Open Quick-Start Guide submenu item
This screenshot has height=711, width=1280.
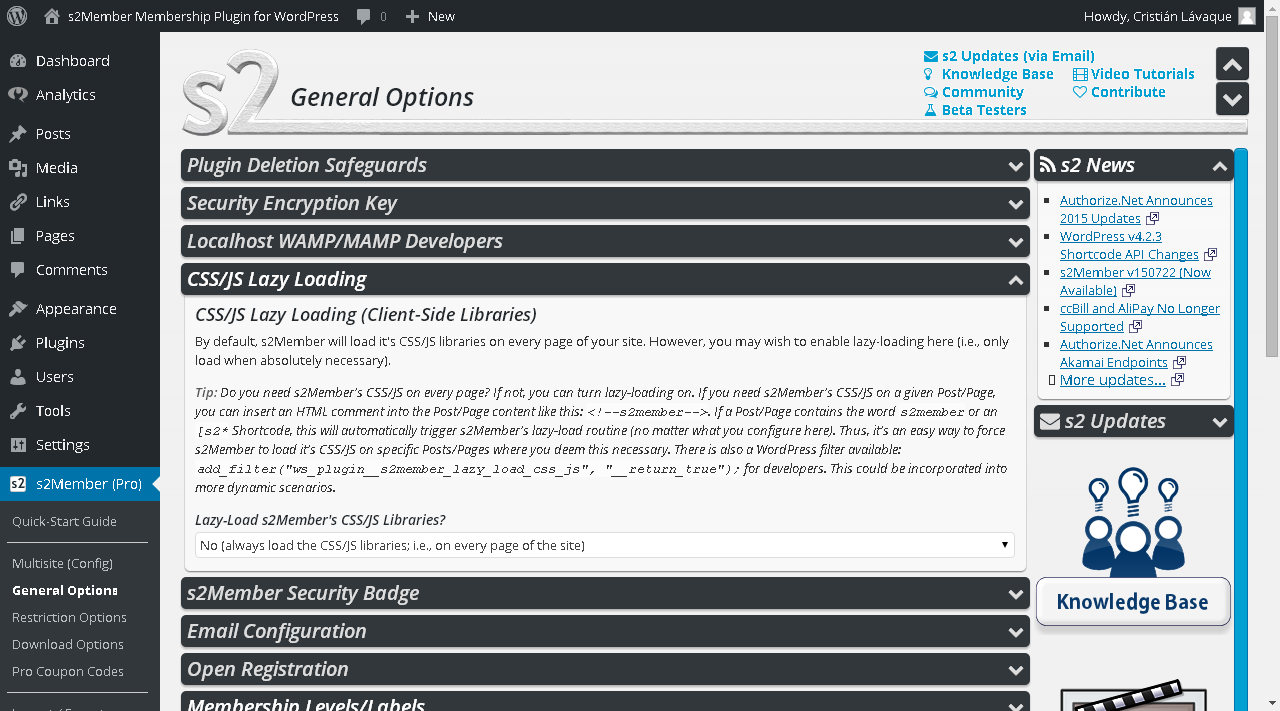point(64,522)
